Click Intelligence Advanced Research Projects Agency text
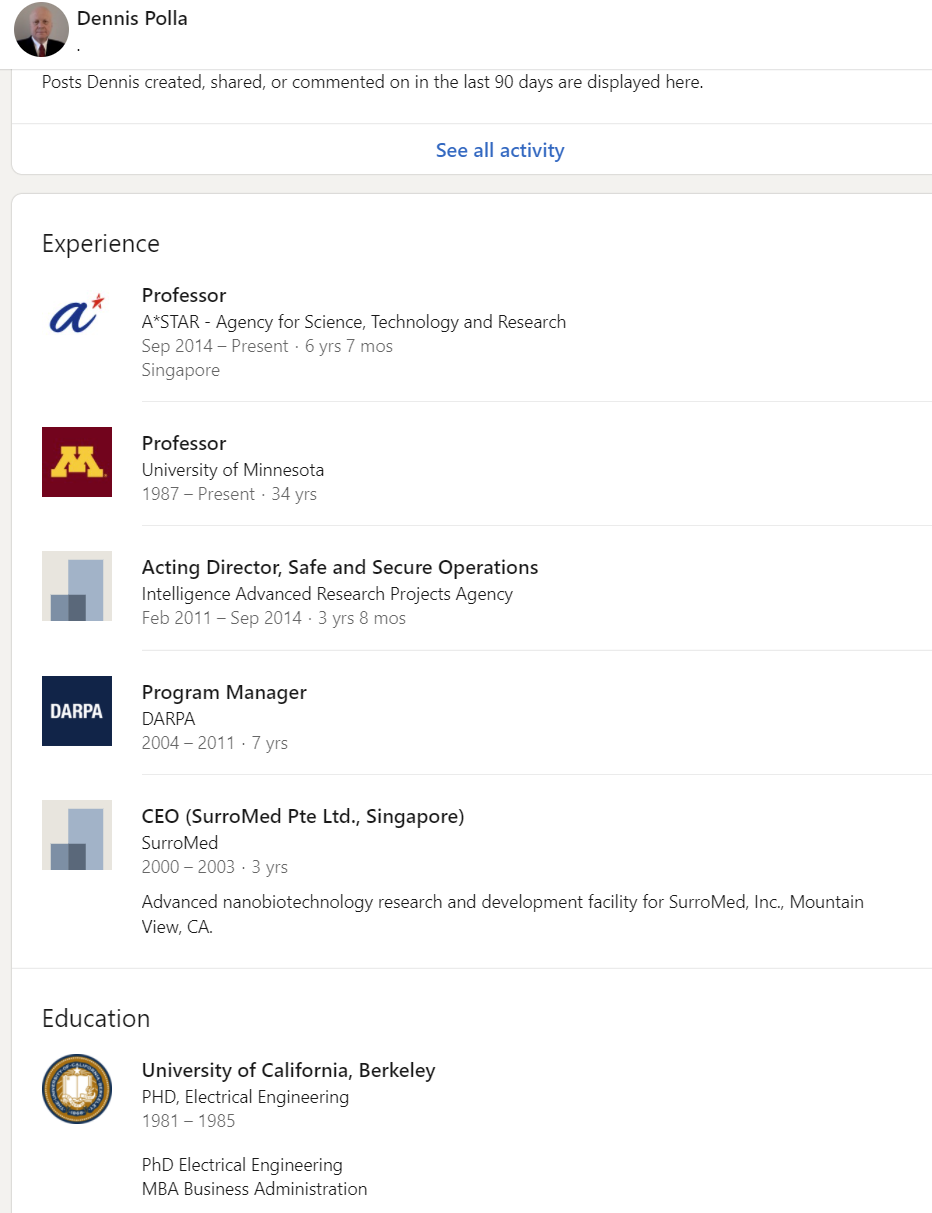932x1213 pixels. [327, 594]
